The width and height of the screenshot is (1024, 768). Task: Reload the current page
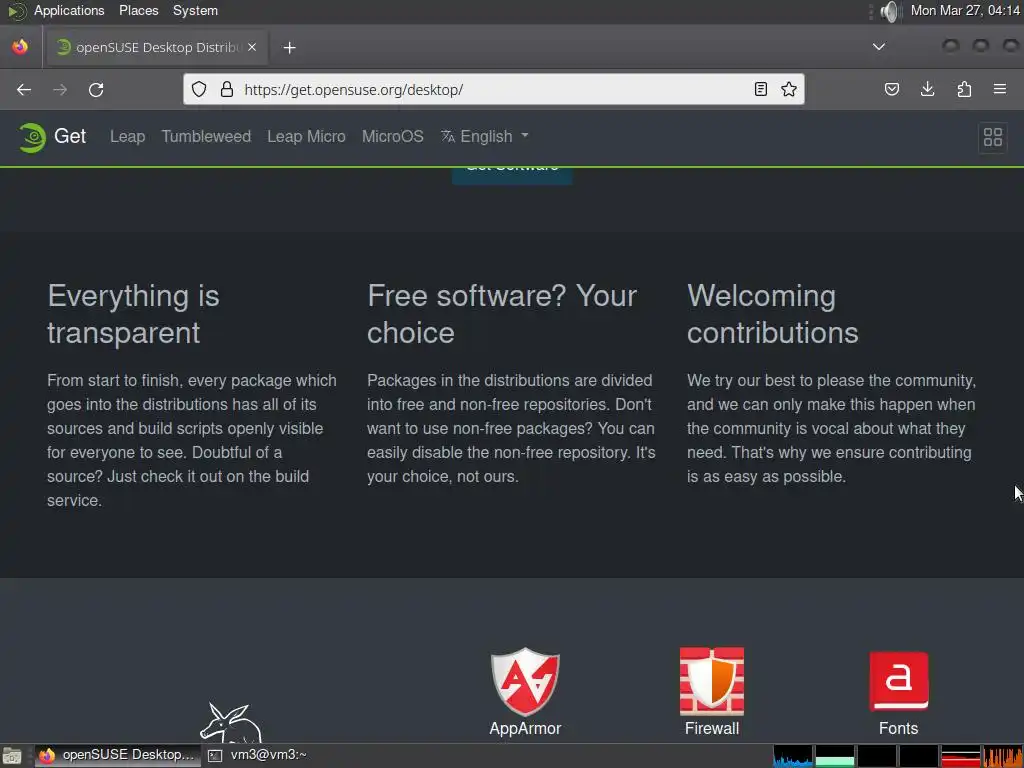coord(96,89)
